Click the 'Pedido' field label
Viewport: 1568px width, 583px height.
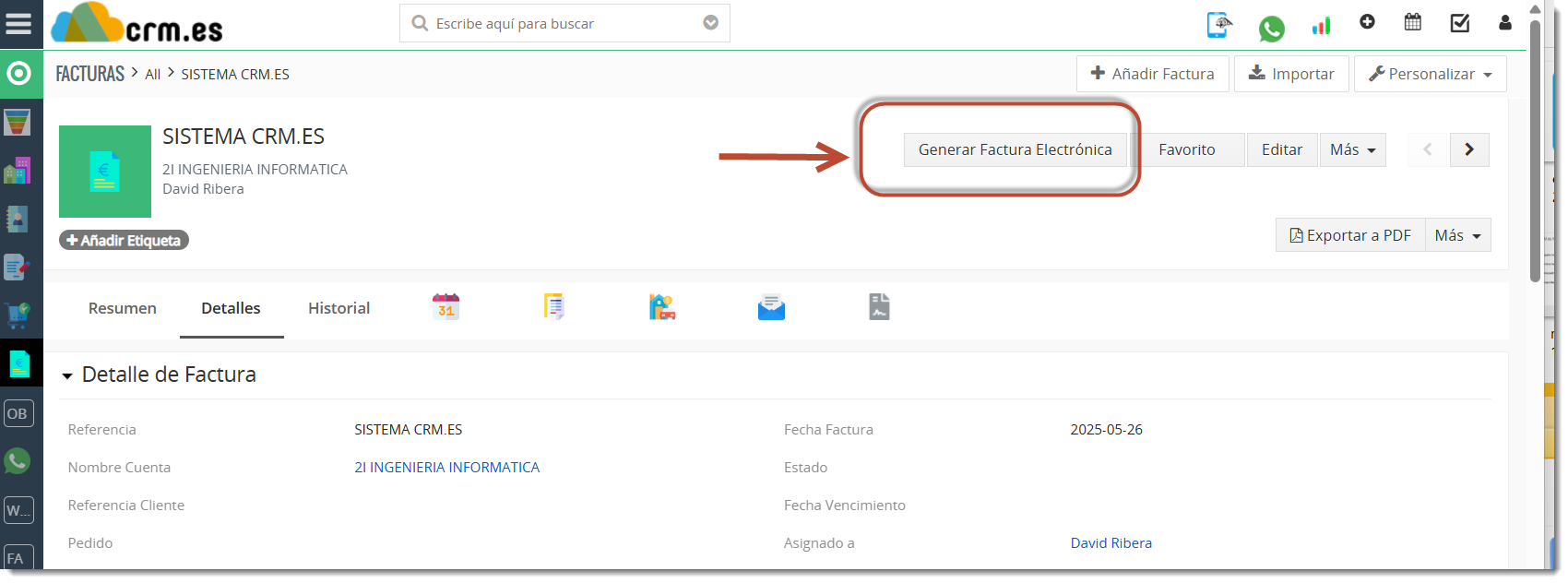[89, 543]
